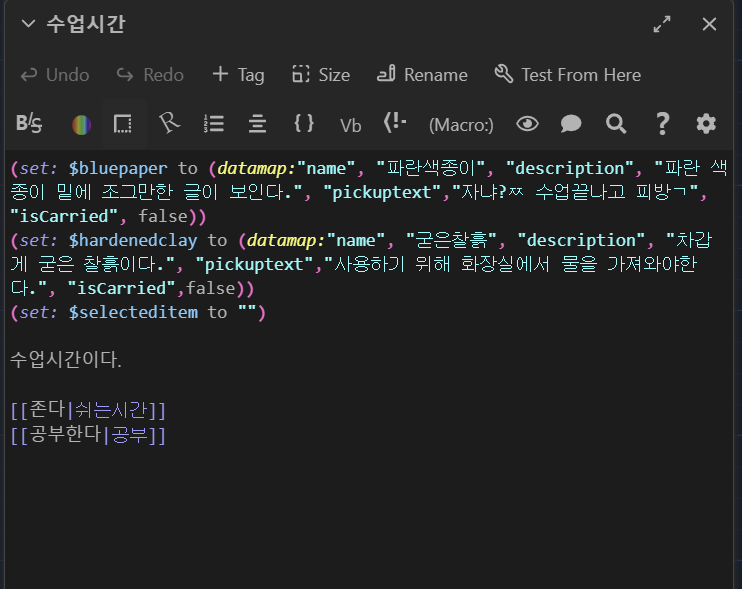
Task: Insert curly braces collapse whitespace markup
Action: [304, 123]
